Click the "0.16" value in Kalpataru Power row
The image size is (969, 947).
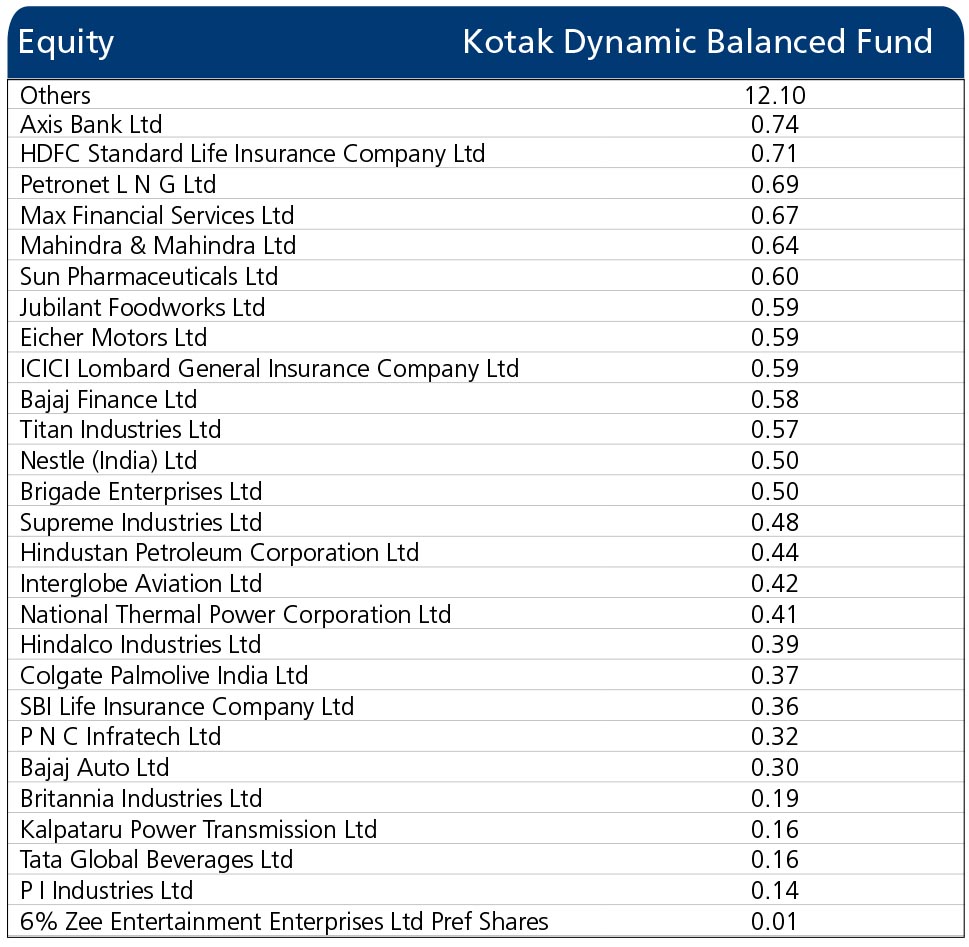coord(775,830)
